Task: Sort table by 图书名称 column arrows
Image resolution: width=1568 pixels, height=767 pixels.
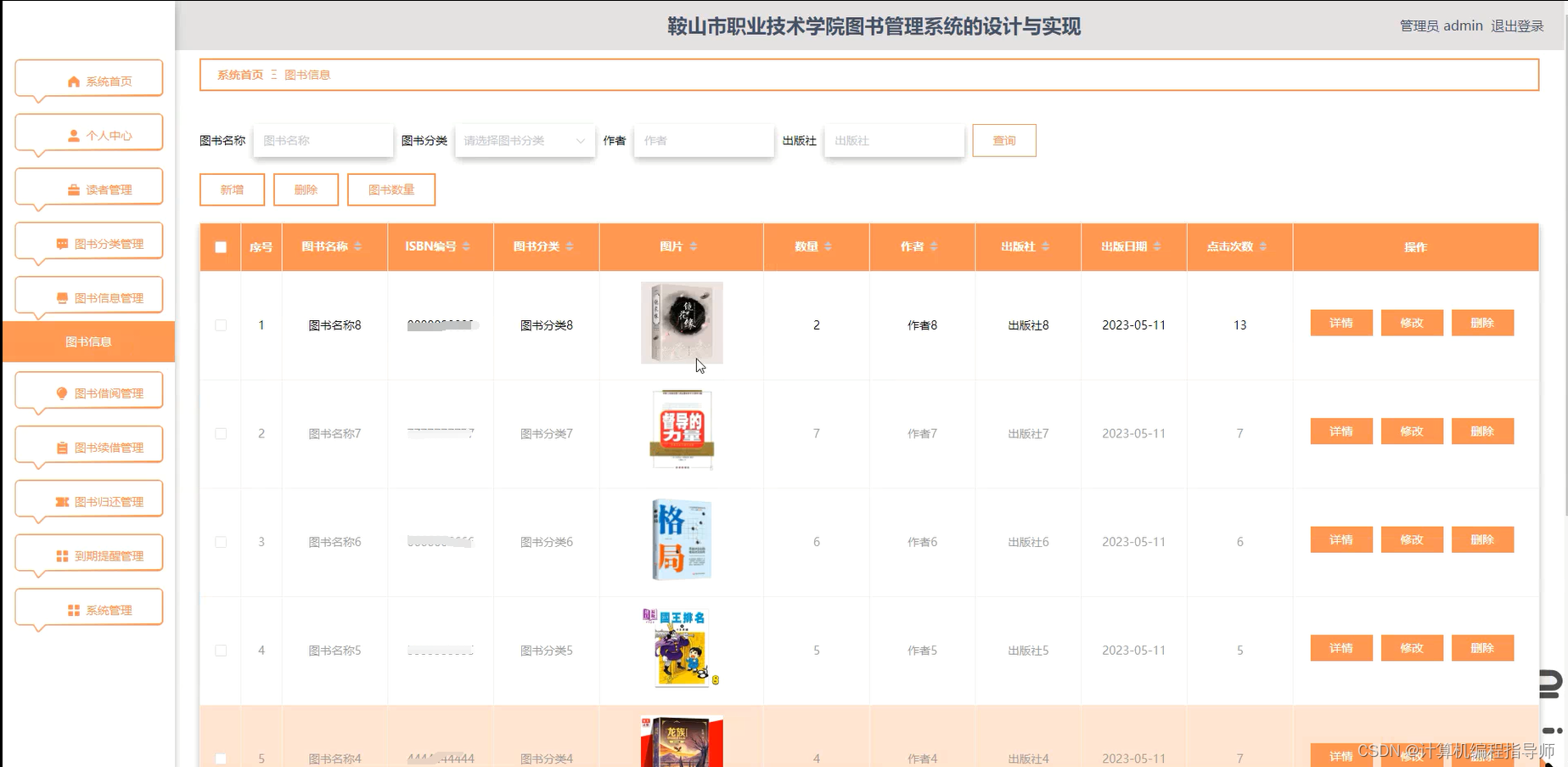Action: (358, 246)
